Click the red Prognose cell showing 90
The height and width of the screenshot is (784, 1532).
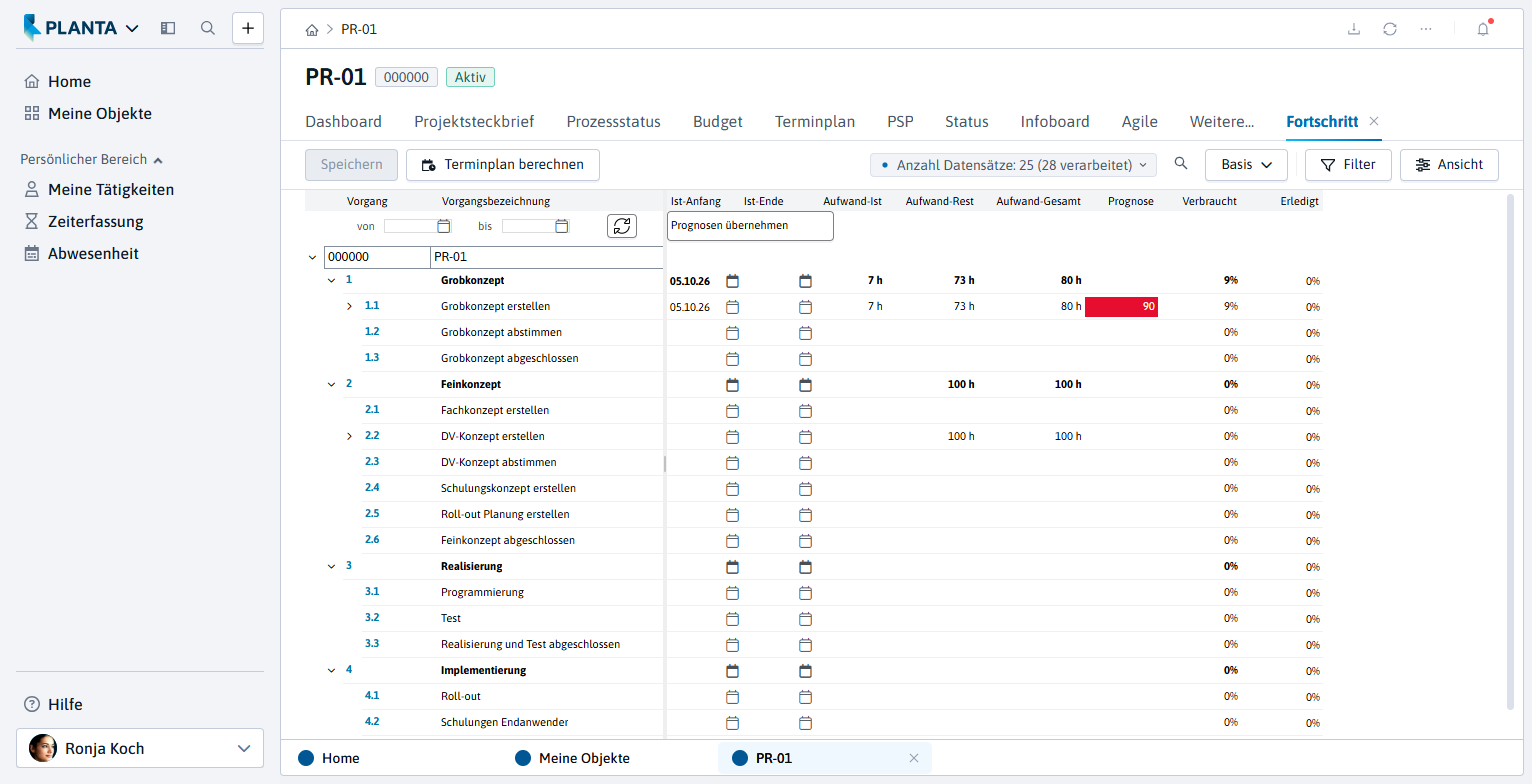[x=1121, y=306]
